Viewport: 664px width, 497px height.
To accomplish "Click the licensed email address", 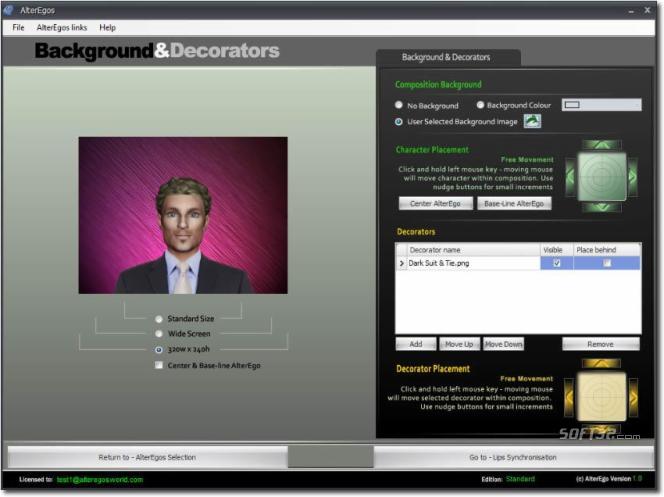I will pos(100,480).
